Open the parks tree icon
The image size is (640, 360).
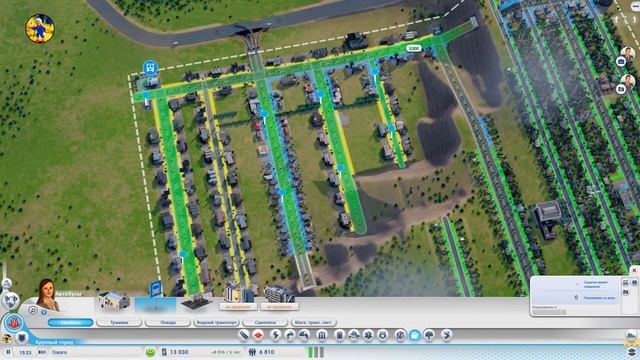click(429, 335)
